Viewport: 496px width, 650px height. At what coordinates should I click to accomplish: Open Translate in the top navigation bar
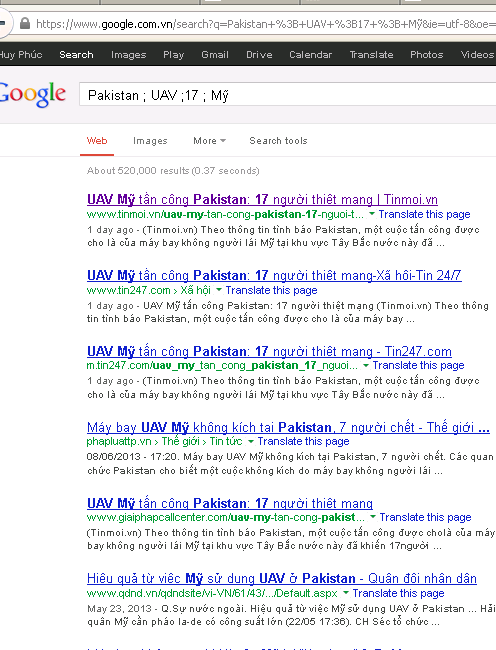click(371, 54)
